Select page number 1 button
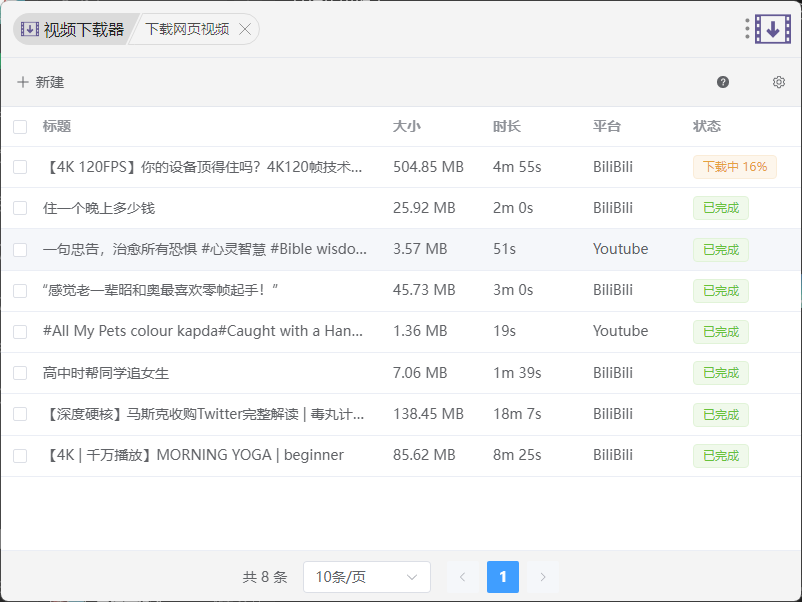Screen dimensions: 802x602 503,577
